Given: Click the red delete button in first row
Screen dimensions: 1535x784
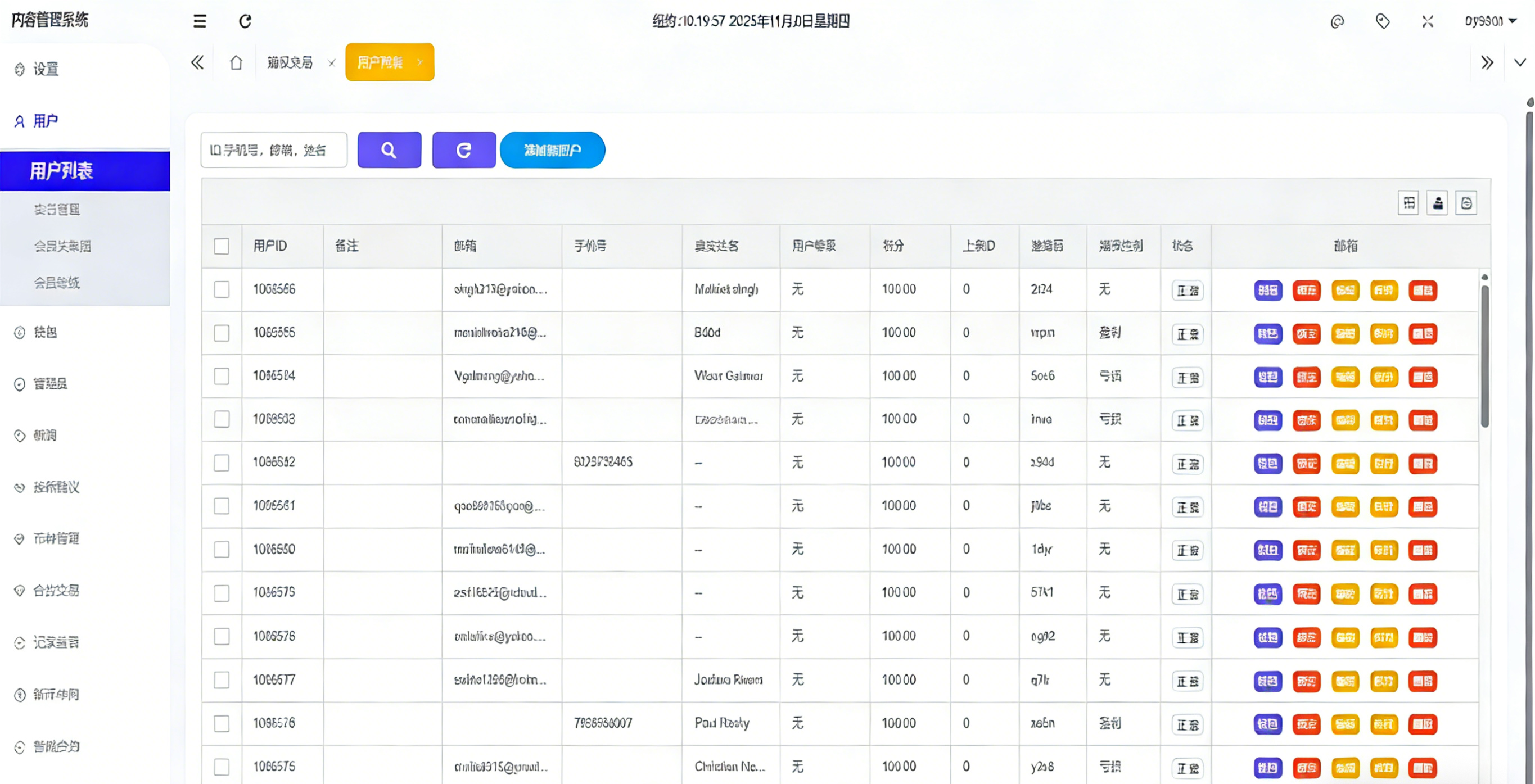Looking at the screenshot, I should [x=1423, y=290].
